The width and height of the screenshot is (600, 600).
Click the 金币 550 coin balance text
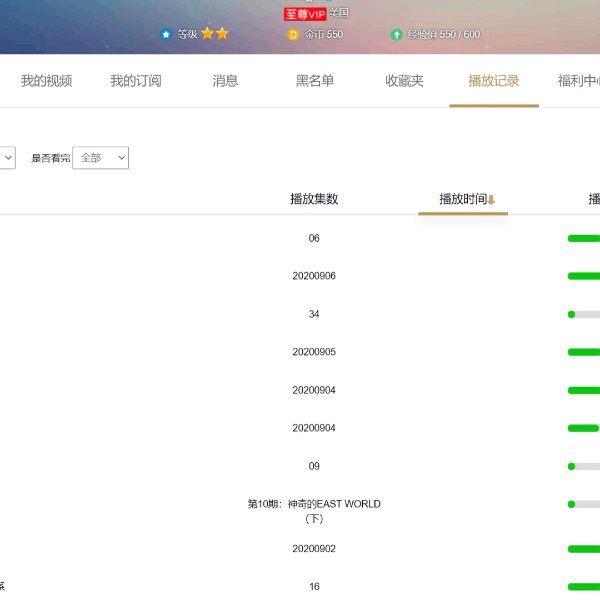pyautogui.click(x=324, y=34)
